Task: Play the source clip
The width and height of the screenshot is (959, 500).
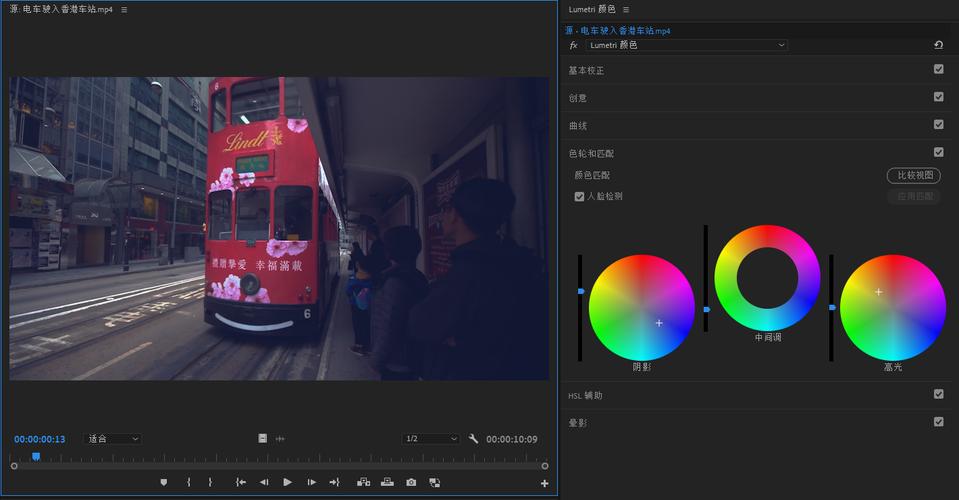Action: coord(287,482)
